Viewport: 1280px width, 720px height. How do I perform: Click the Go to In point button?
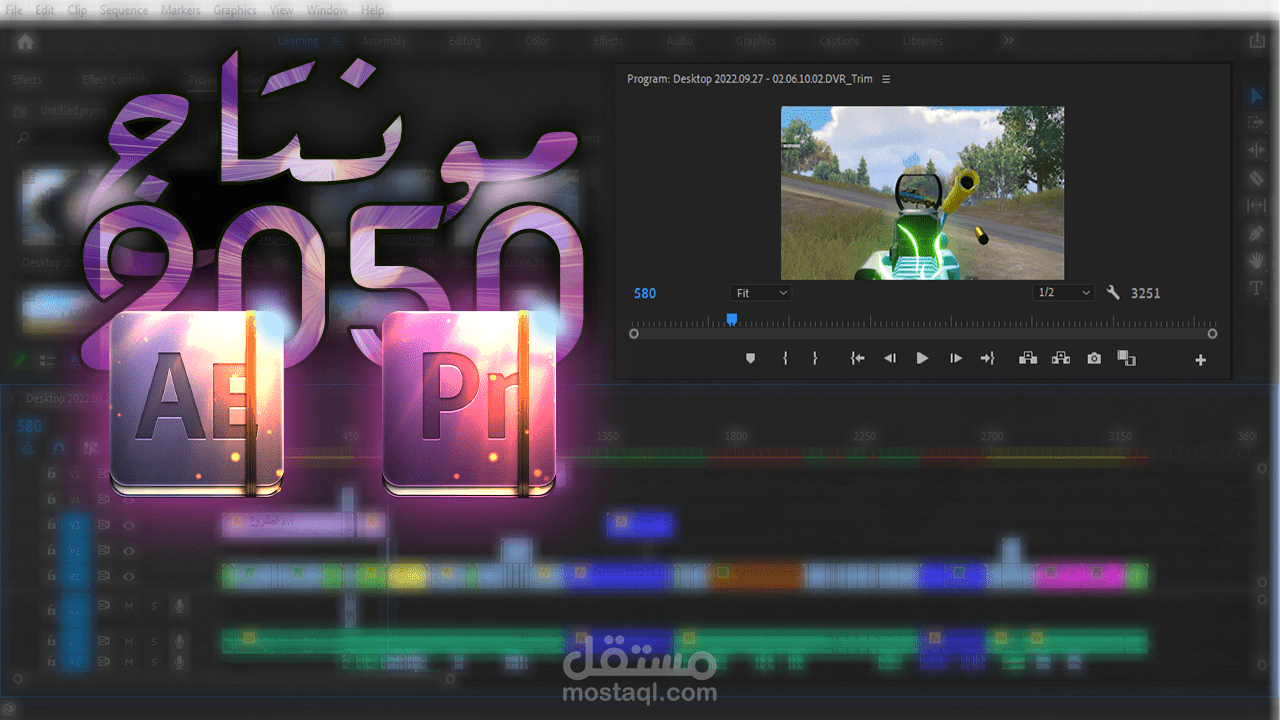(857, 358)
